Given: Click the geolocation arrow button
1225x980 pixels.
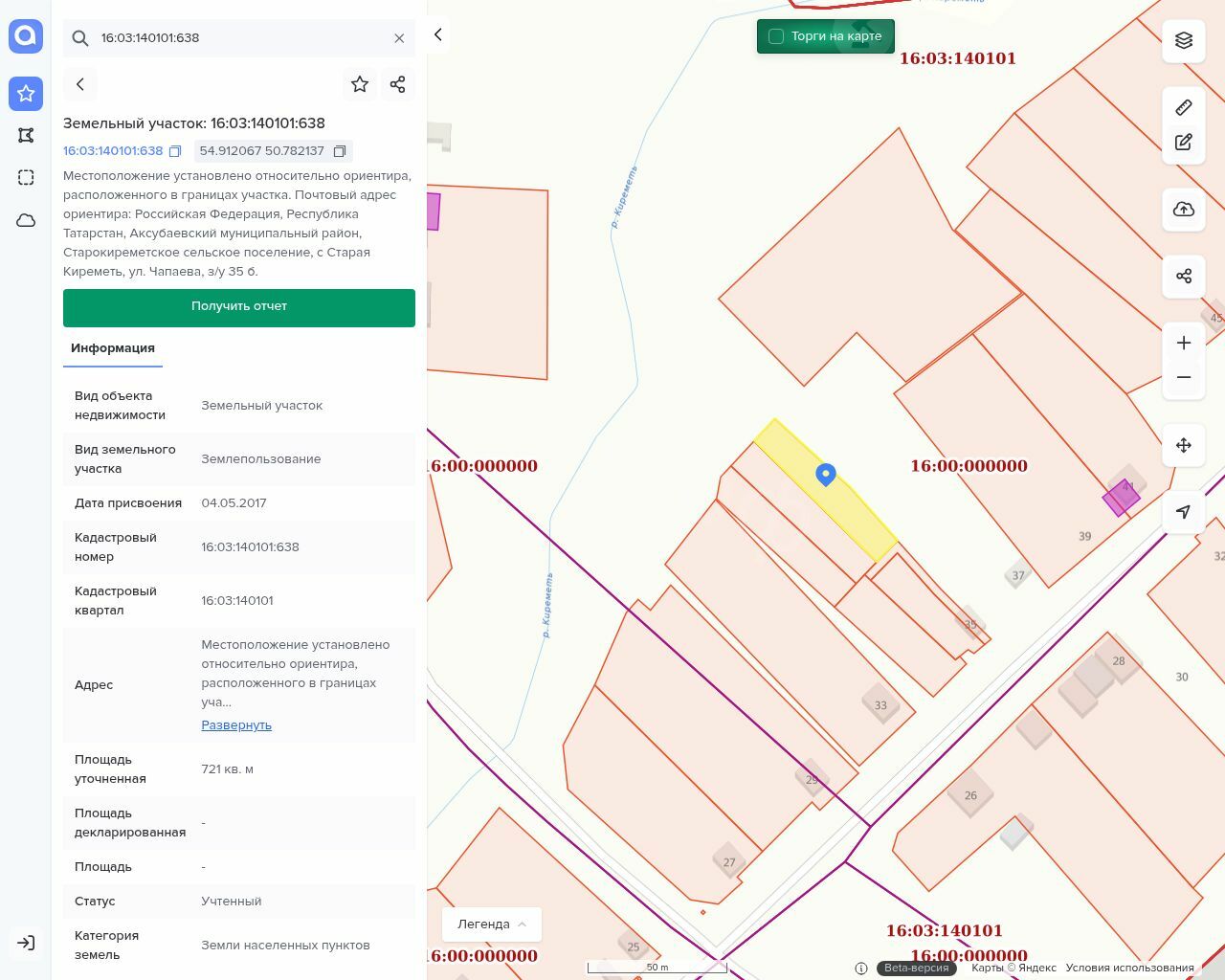Looking at the screenshot, I should tap(1184, 512).
